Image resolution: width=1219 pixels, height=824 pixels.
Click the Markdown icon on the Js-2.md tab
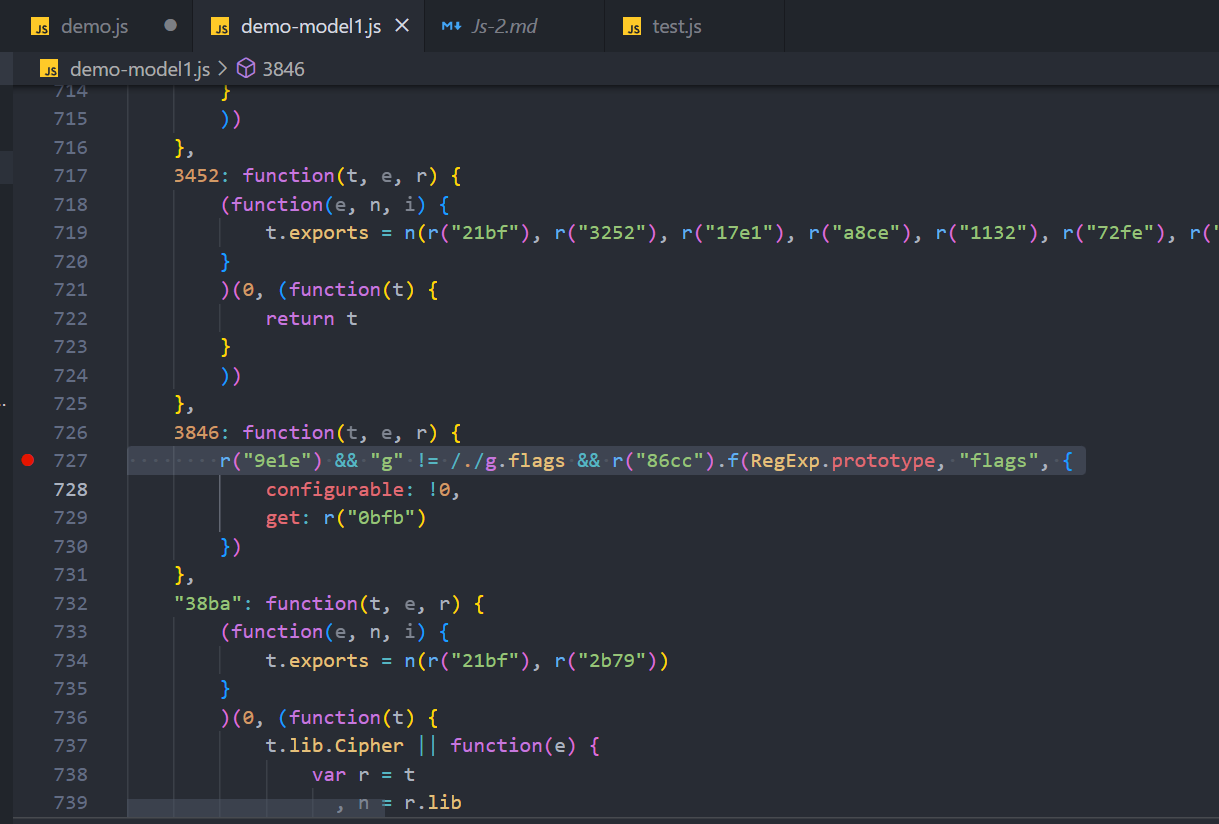(452, 26)
